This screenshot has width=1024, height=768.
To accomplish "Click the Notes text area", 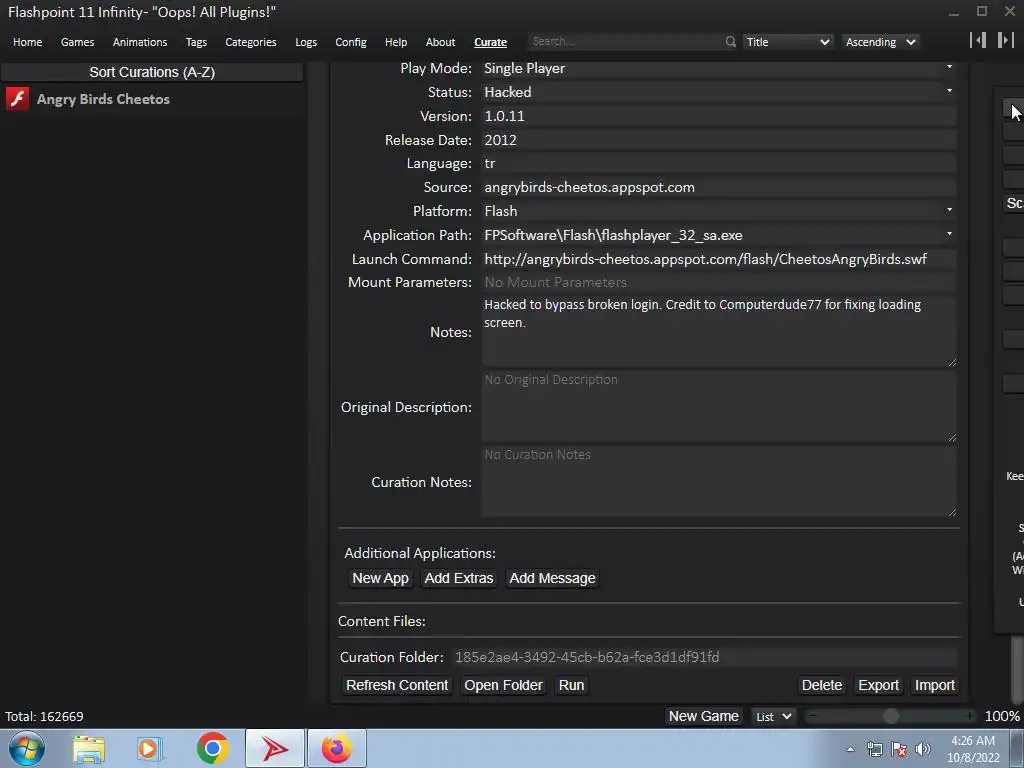I will (719, 331).
